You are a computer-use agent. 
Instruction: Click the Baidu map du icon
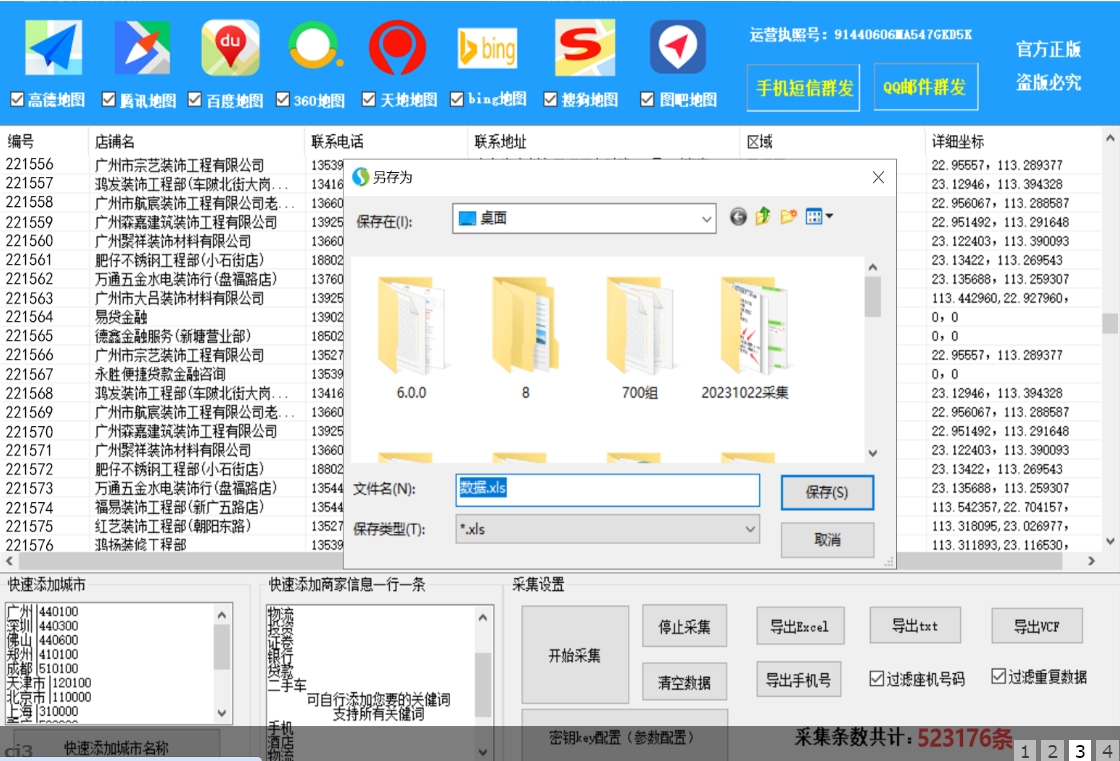(x=230, y=48)
